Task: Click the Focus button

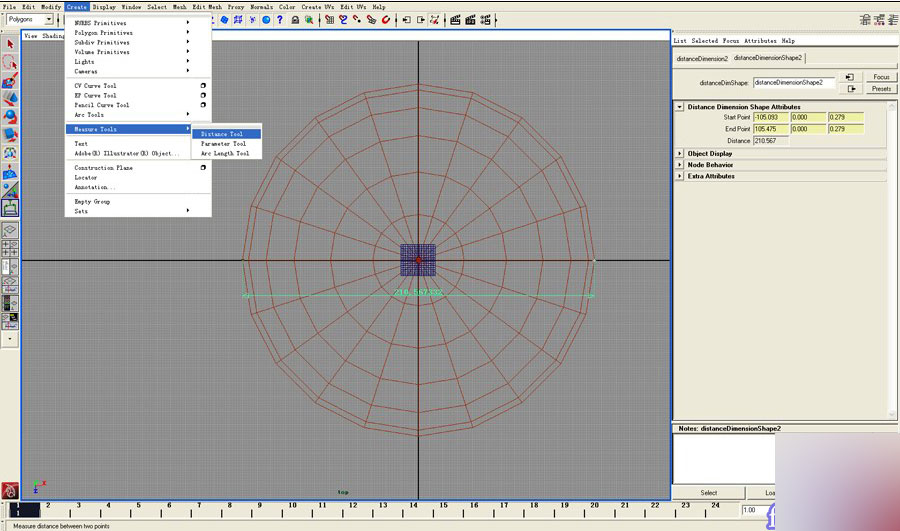Action: pyautogui.click(x=880, y=77)
